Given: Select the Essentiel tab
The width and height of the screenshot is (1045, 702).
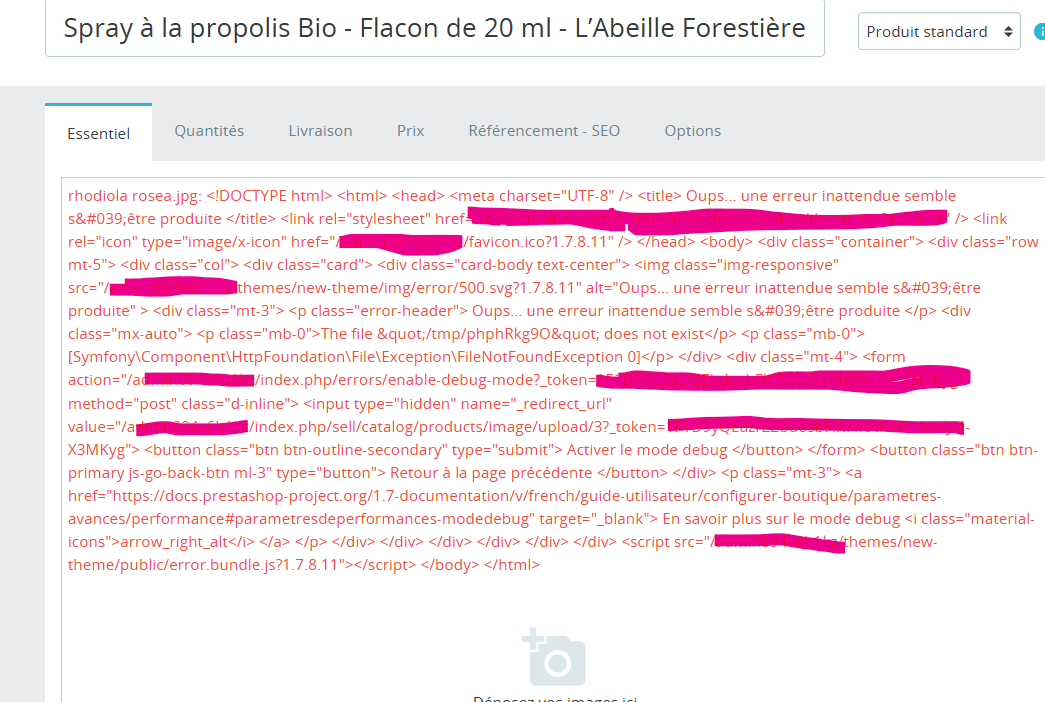Looking at the screenshot, I should click(x=99, y=133).
